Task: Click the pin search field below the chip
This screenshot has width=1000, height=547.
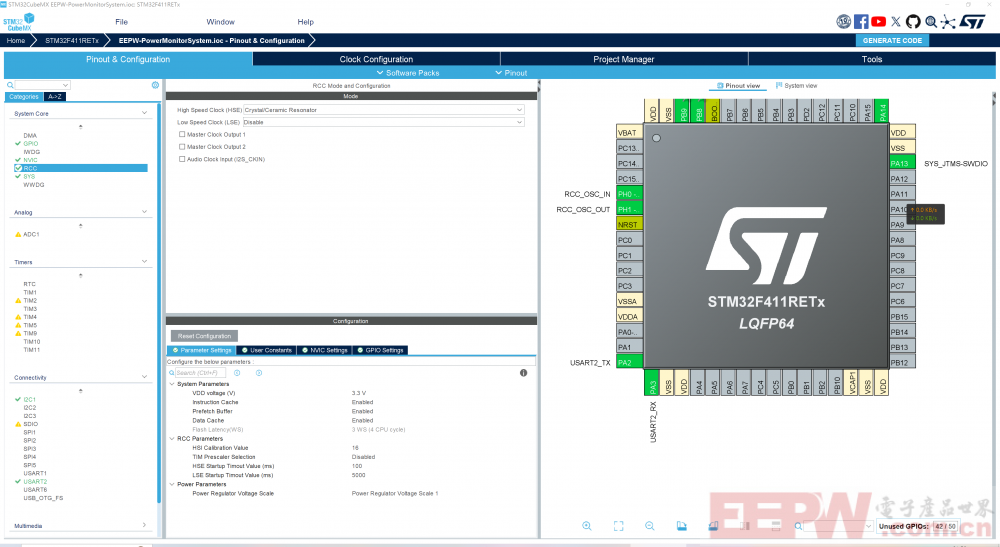Action: click(838, 526)
